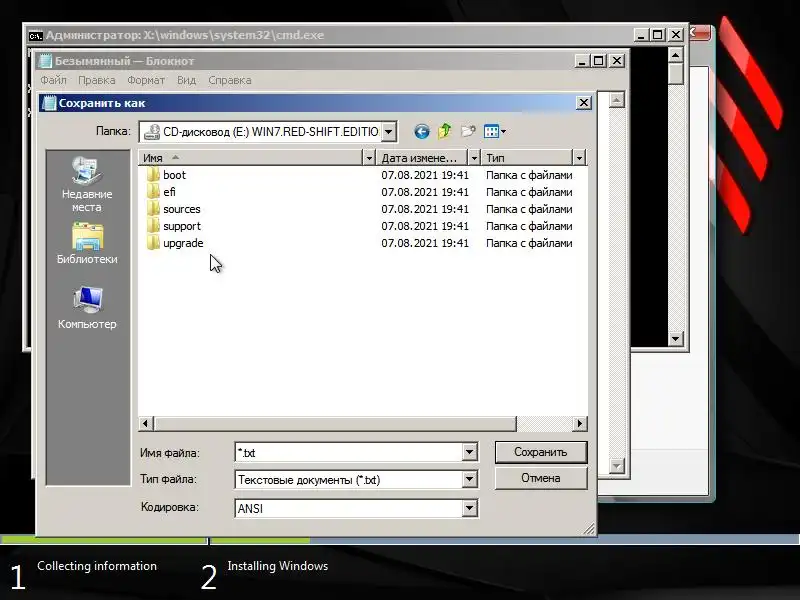Click file list scroll right arrow
800x600 pixels.
click(x=580, y=423)
